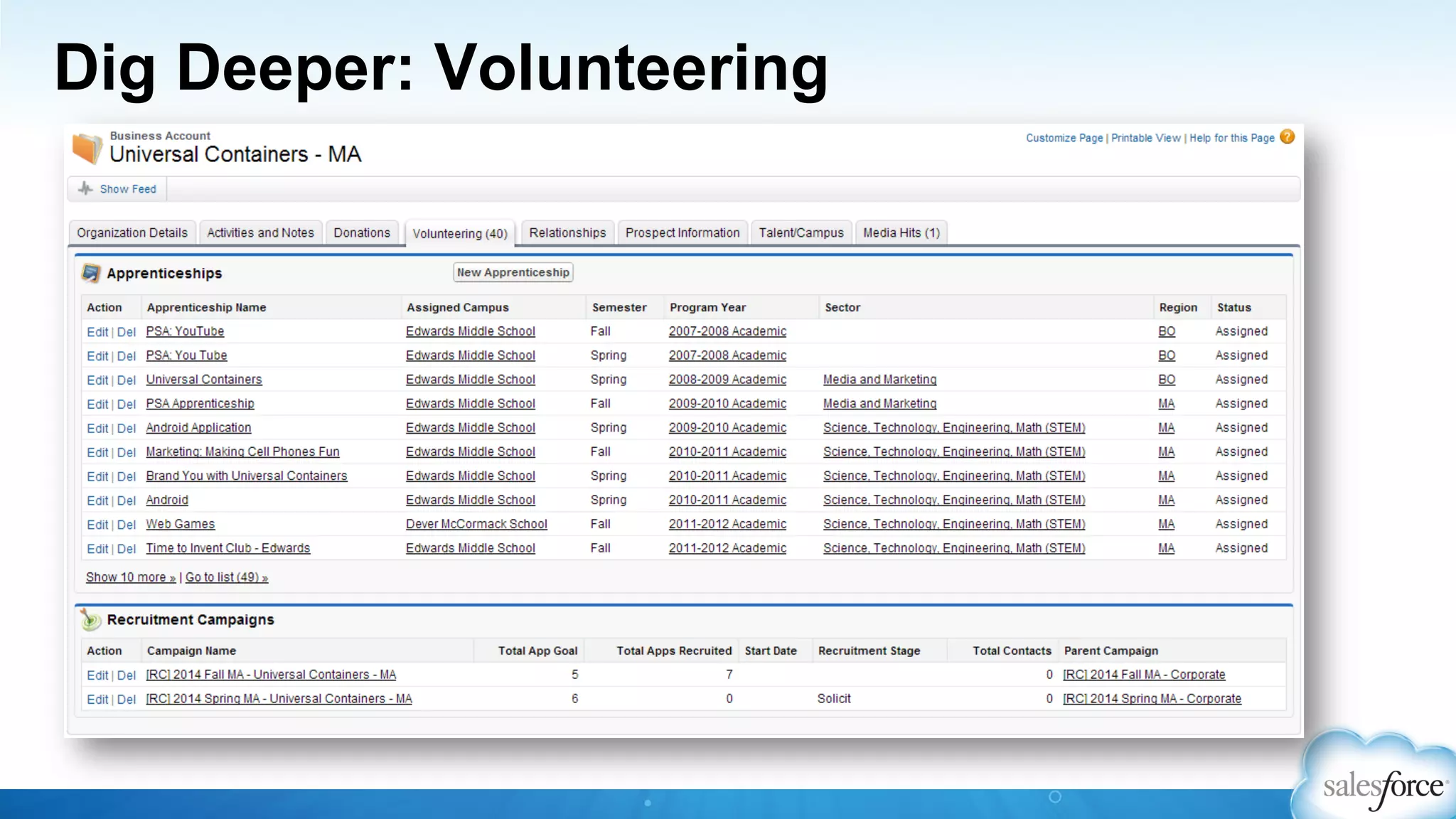1456x819 pixels.
Task: Open the PSA: You Tube apprenticeship
Action: pos(186,355)
